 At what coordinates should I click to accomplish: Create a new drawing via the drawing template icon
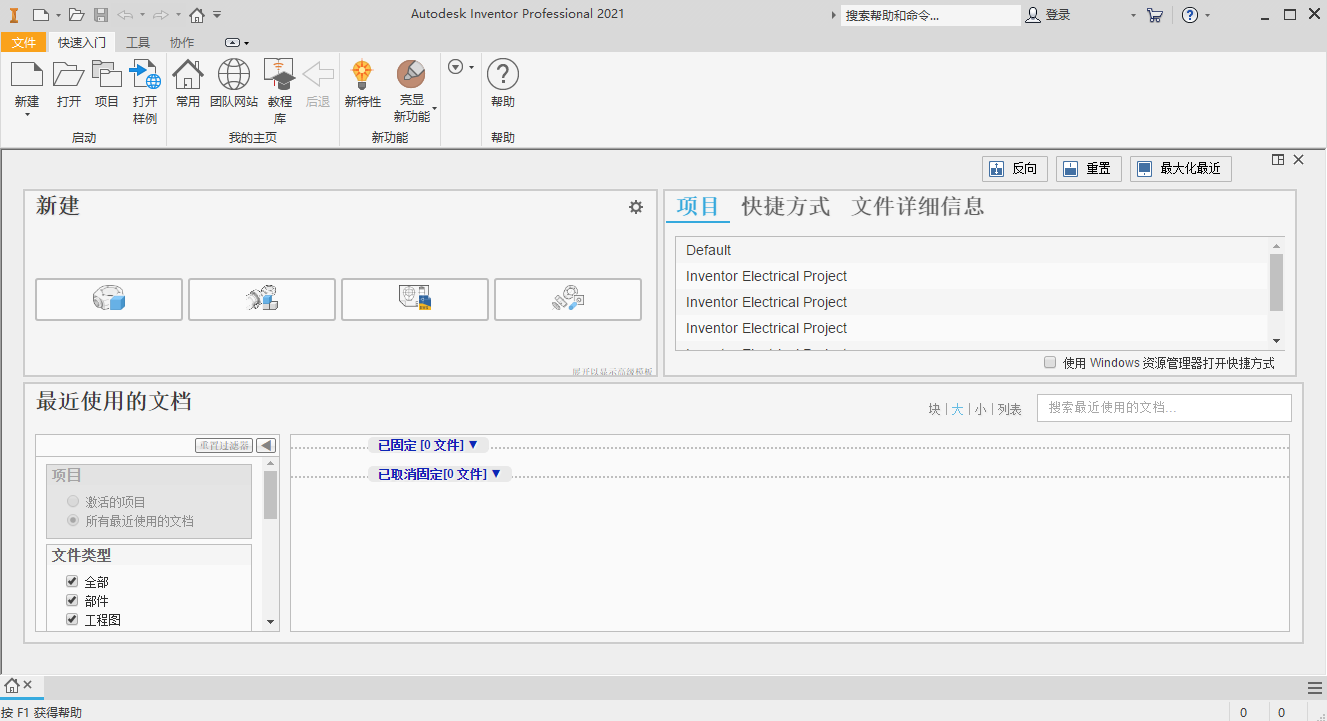coord(415,299)
